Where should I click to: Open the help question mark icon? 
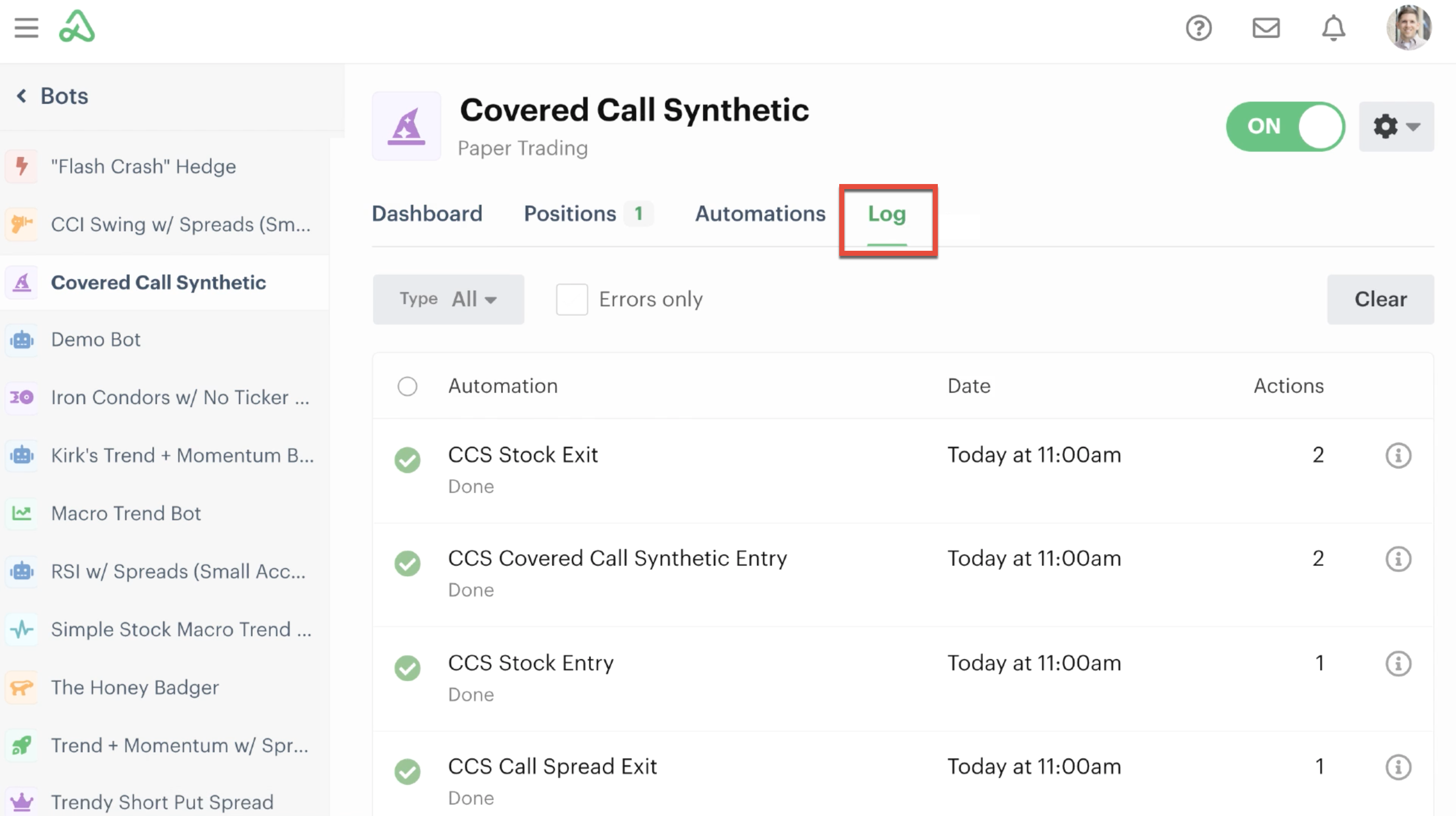[x=1198, y=28]
